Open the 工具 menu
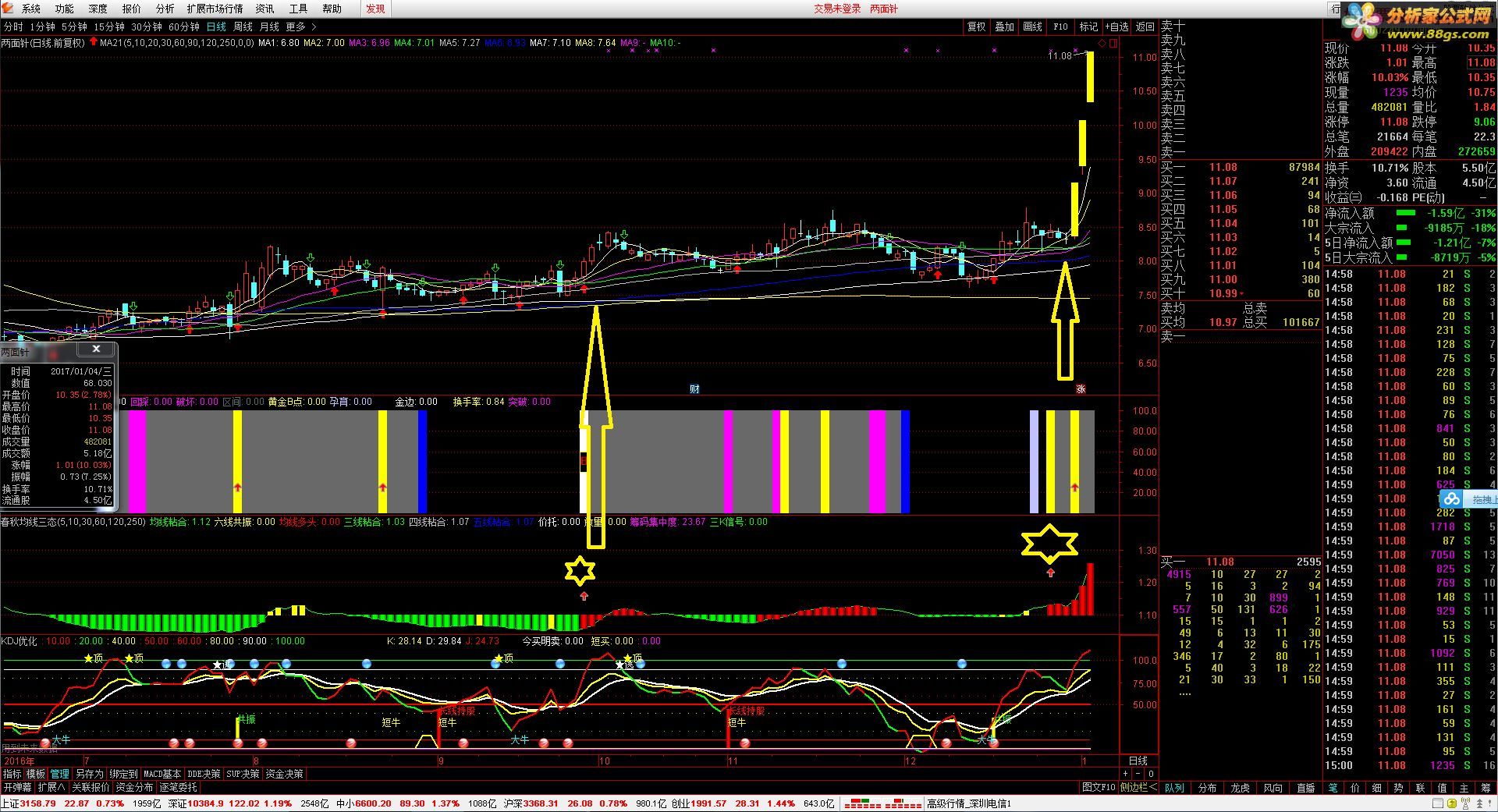The image size is (1498, 812). pos(298,9)
